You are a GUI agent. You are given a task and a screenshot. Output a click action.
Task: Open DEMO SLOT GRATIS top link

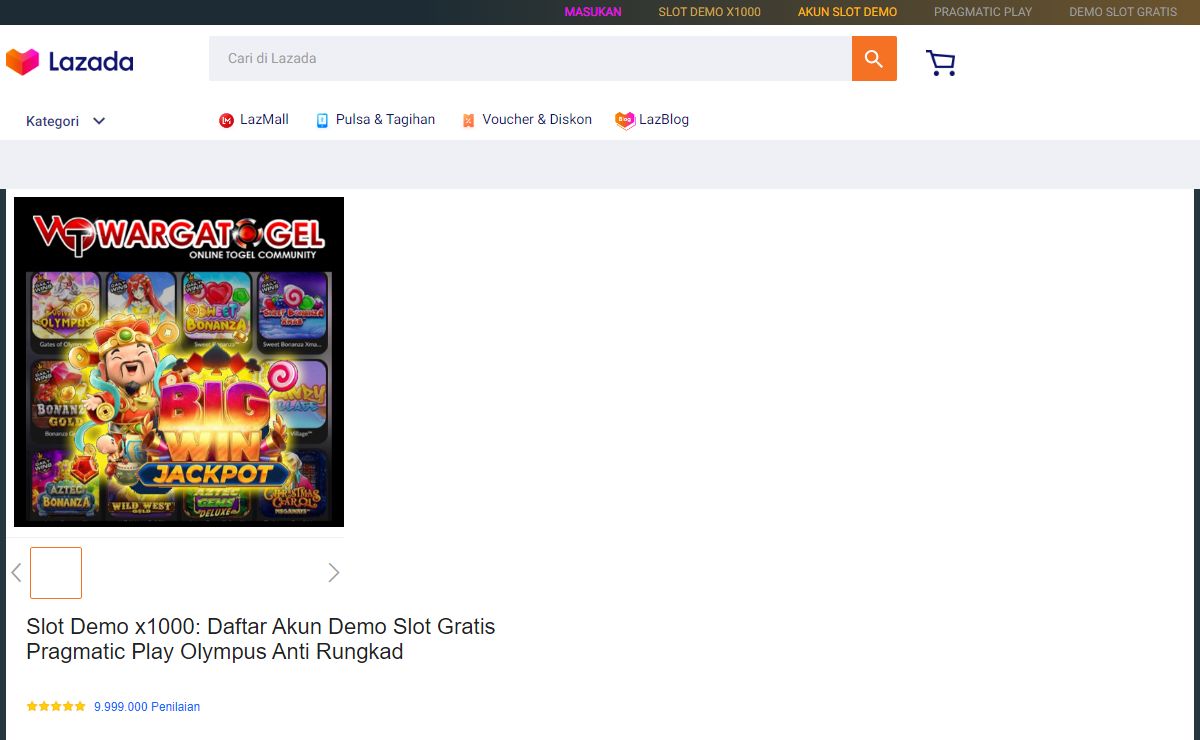tap(1123, 12)
